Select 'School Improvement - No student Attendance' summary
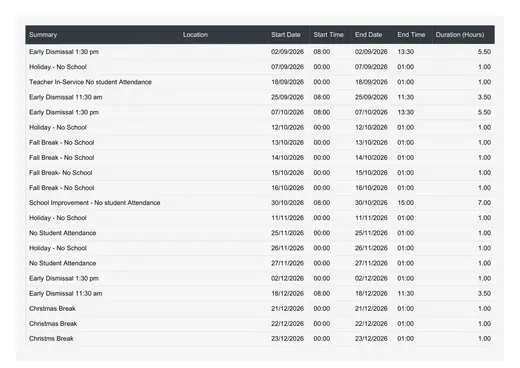The image size is (520, 368). (95, 203)
